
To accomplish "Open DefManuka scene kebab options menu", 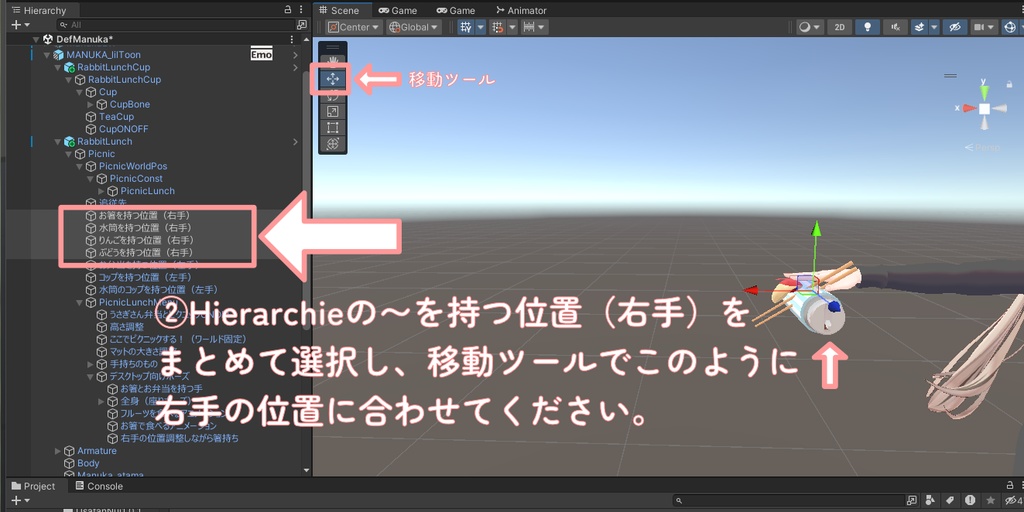I will (292, 39).
